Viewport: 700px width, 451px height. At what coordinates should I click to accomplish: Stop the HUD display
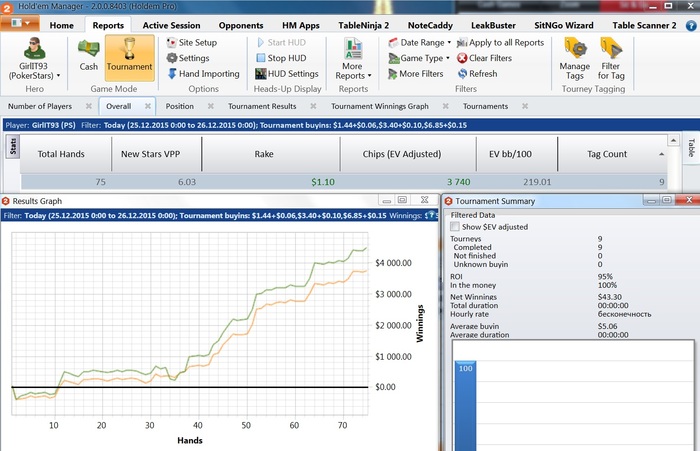281,58
